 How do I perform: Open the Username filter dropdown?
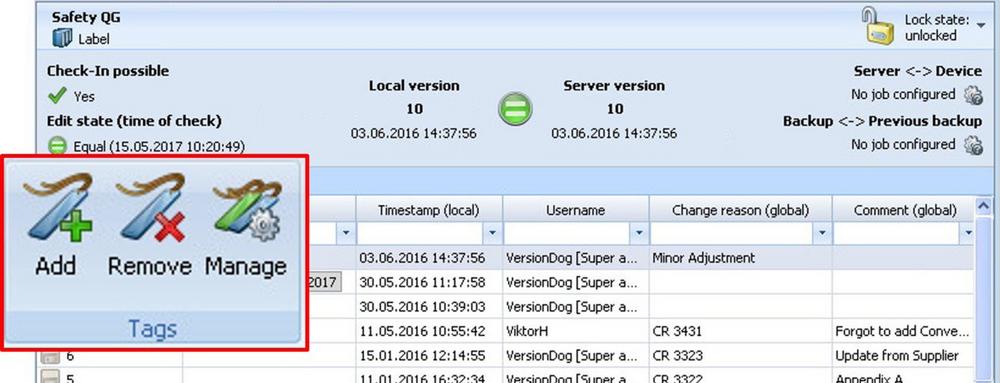(639, 233)
